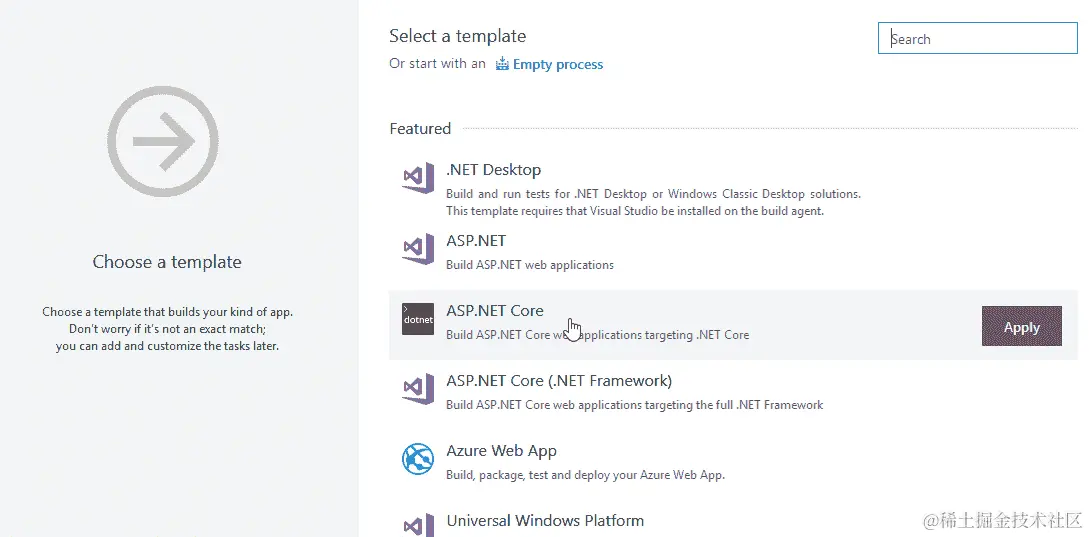This screenshot has height=537, width=1089.
Task: Click the icon beside ASP.NET Core (.NET Framework)
Action: tap(418, 389)
